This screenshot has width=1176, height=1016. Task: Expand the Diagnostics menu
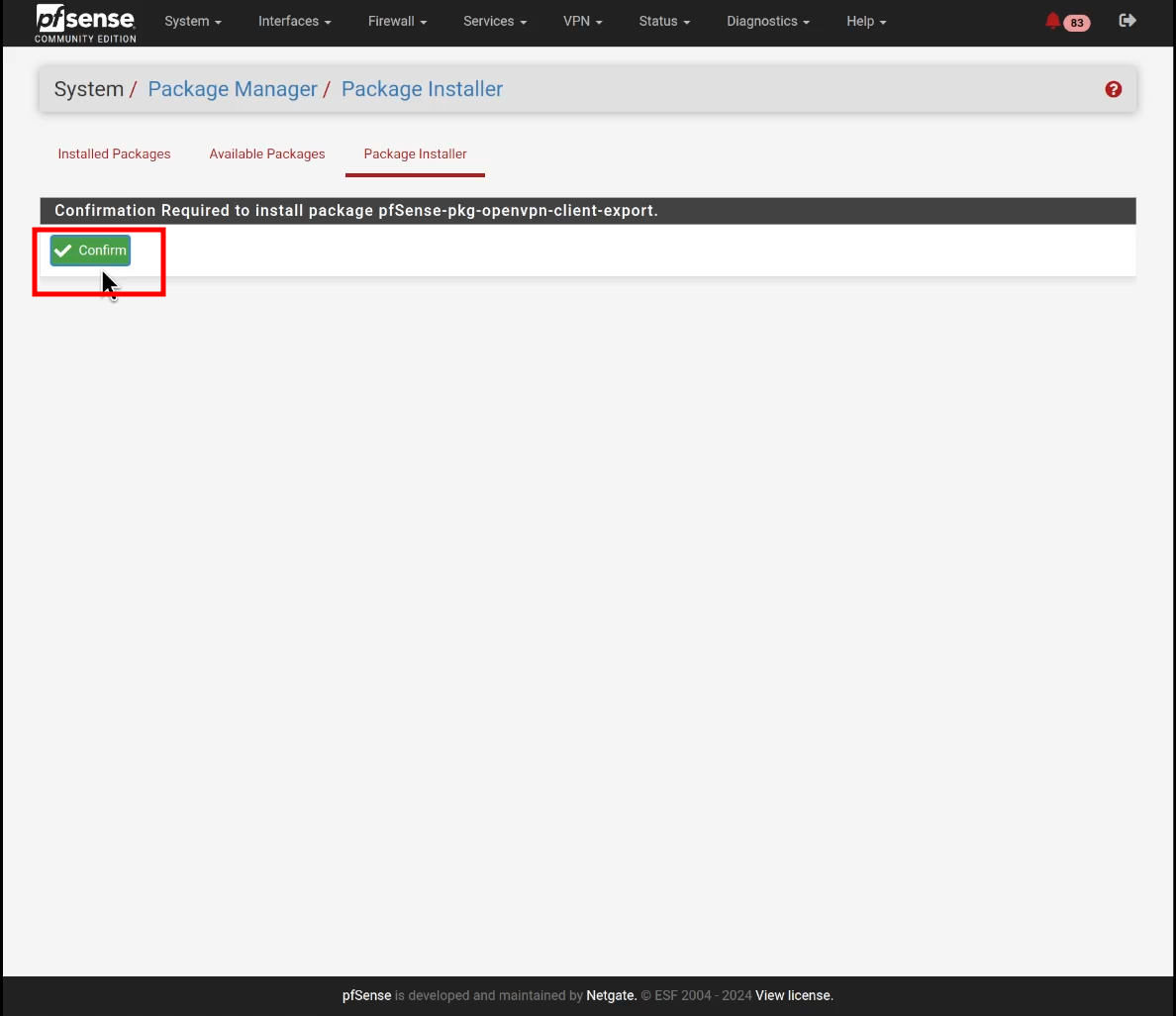tap(768, 21)
